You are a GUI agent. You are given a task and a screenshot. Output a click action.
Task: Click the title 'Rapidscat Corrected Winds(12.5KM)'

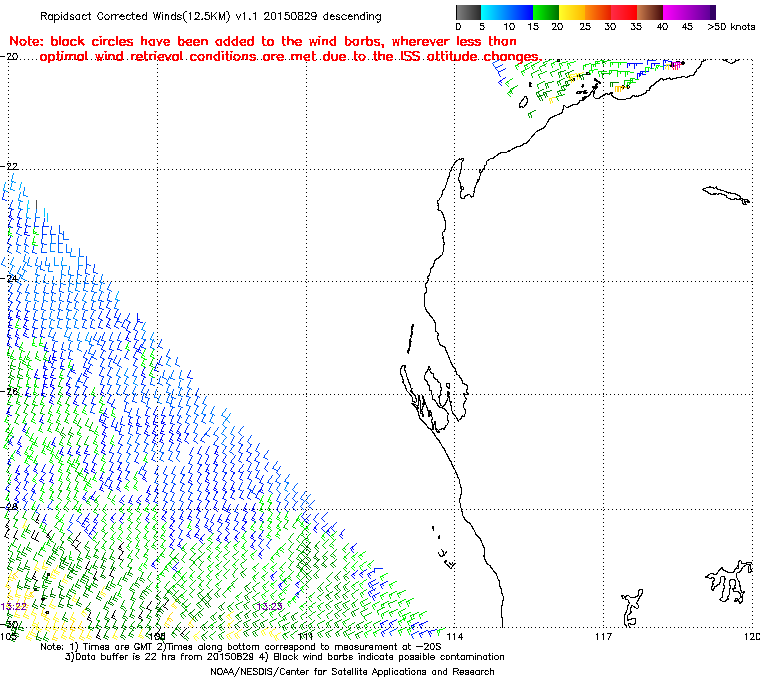[x=135, y=16]
